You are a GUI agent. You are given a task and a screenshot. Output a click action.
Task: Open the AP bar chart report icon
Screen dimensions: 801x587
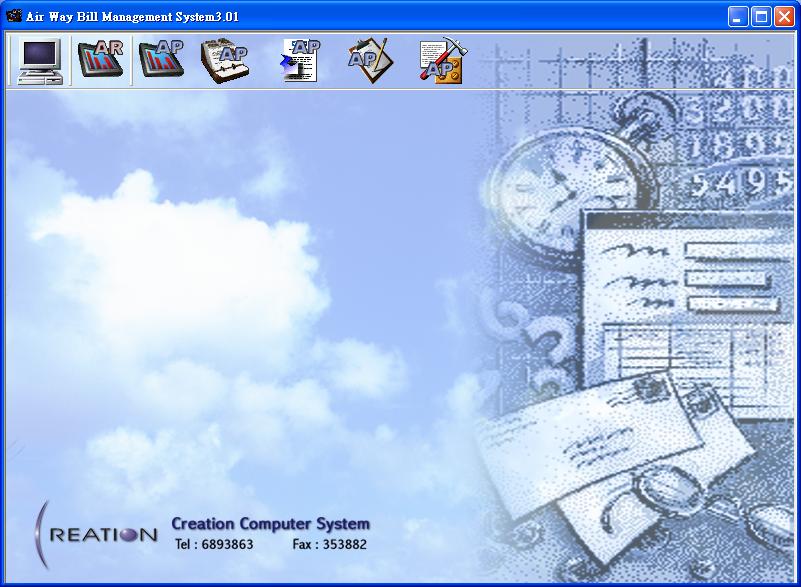click(x=162, y=60)
